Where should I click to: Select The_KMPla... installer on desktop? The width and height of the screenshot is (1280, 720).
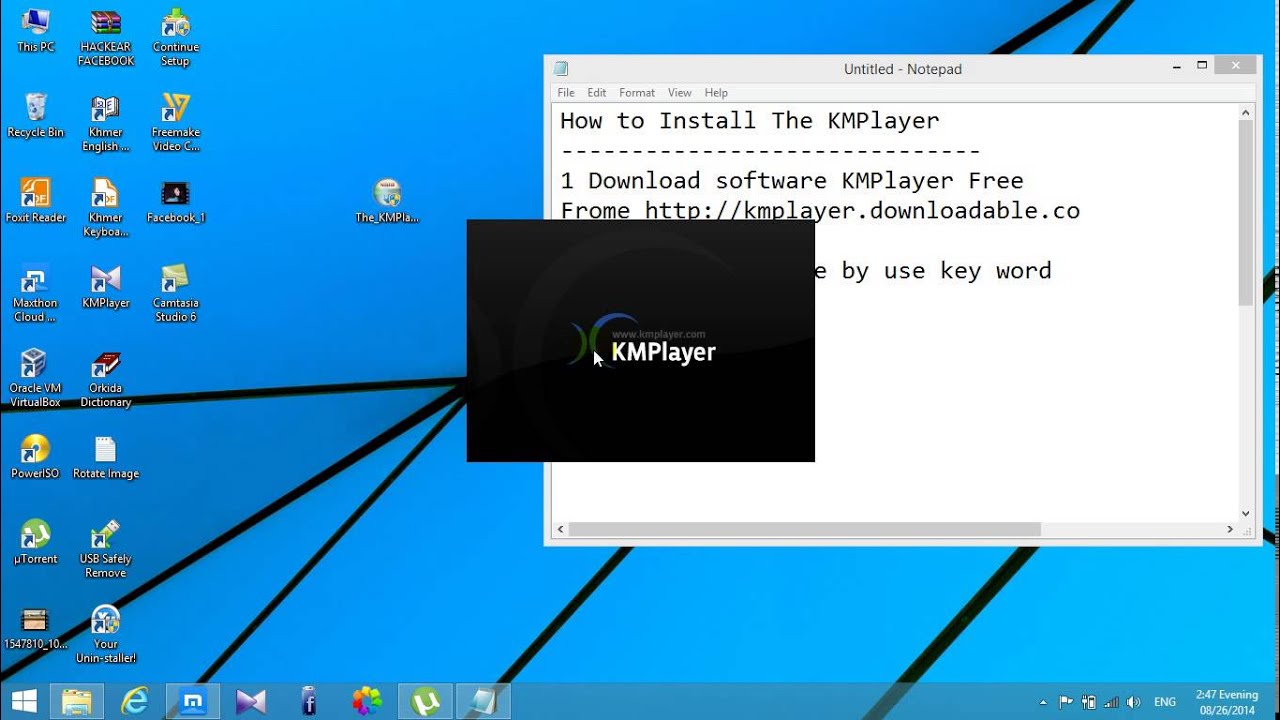point(387,200)
